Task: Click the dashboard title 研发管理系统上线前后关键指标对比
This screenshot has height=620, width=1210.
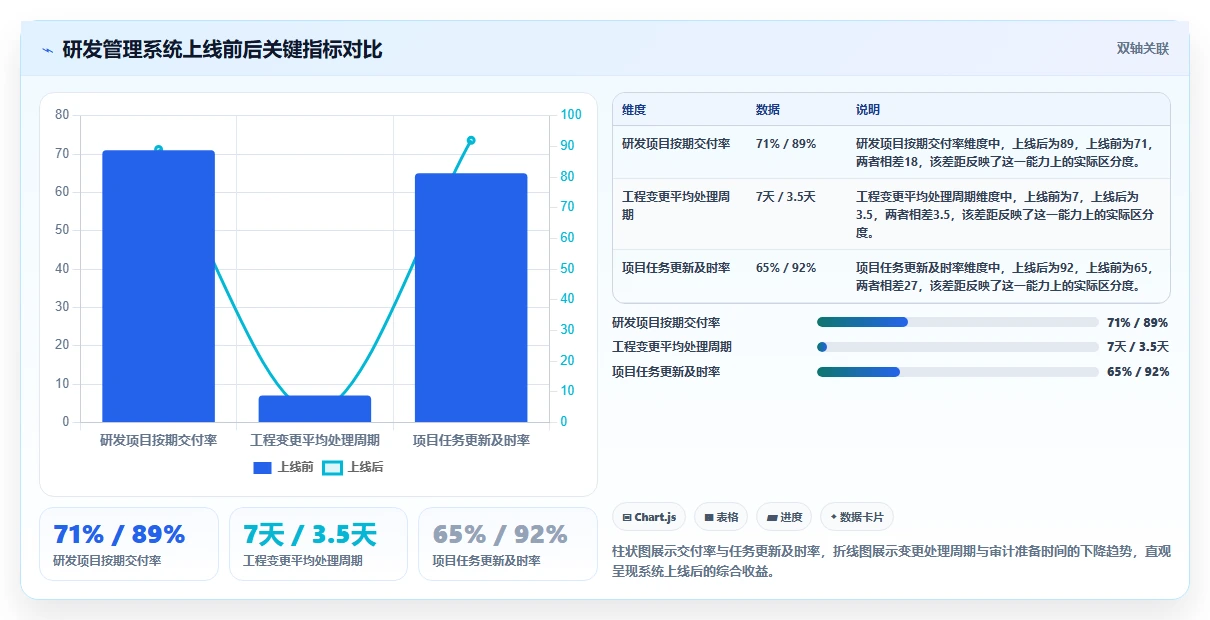Action: (222, 49)
